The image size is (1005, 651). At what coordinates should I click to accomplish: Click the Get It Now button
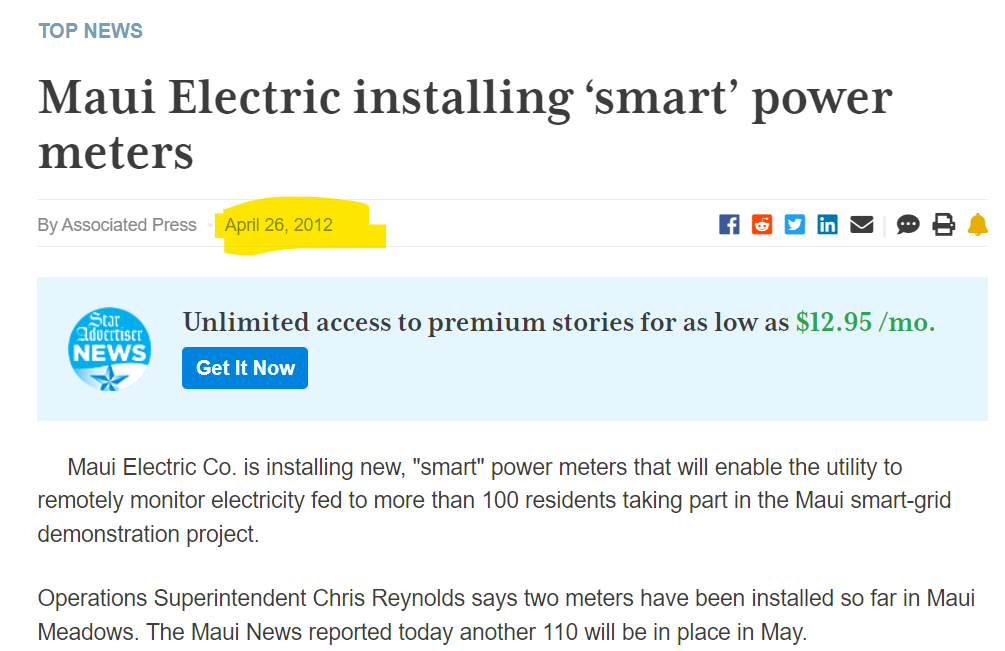[245, 368]
